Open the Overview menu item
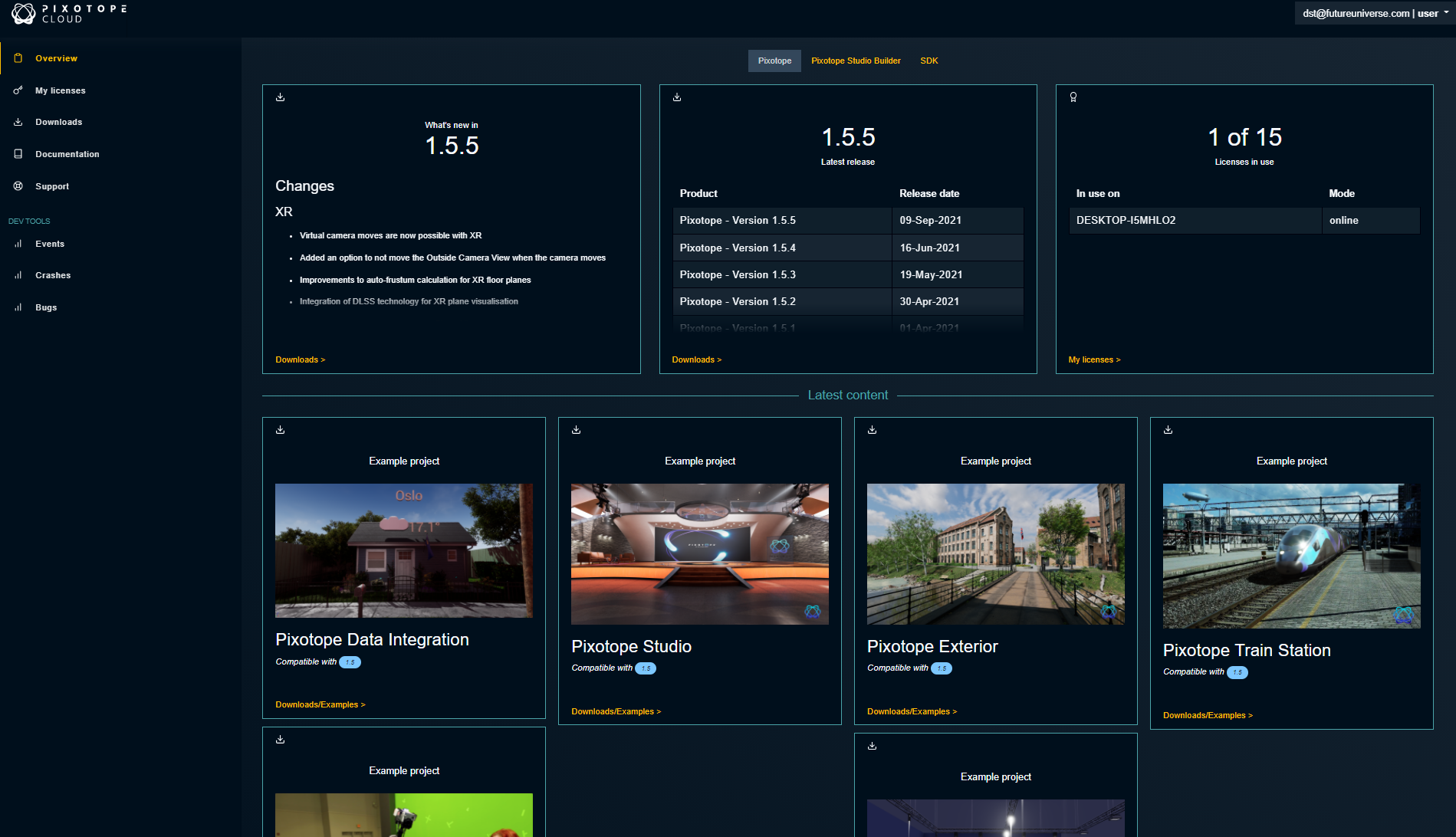 (56, 58)
